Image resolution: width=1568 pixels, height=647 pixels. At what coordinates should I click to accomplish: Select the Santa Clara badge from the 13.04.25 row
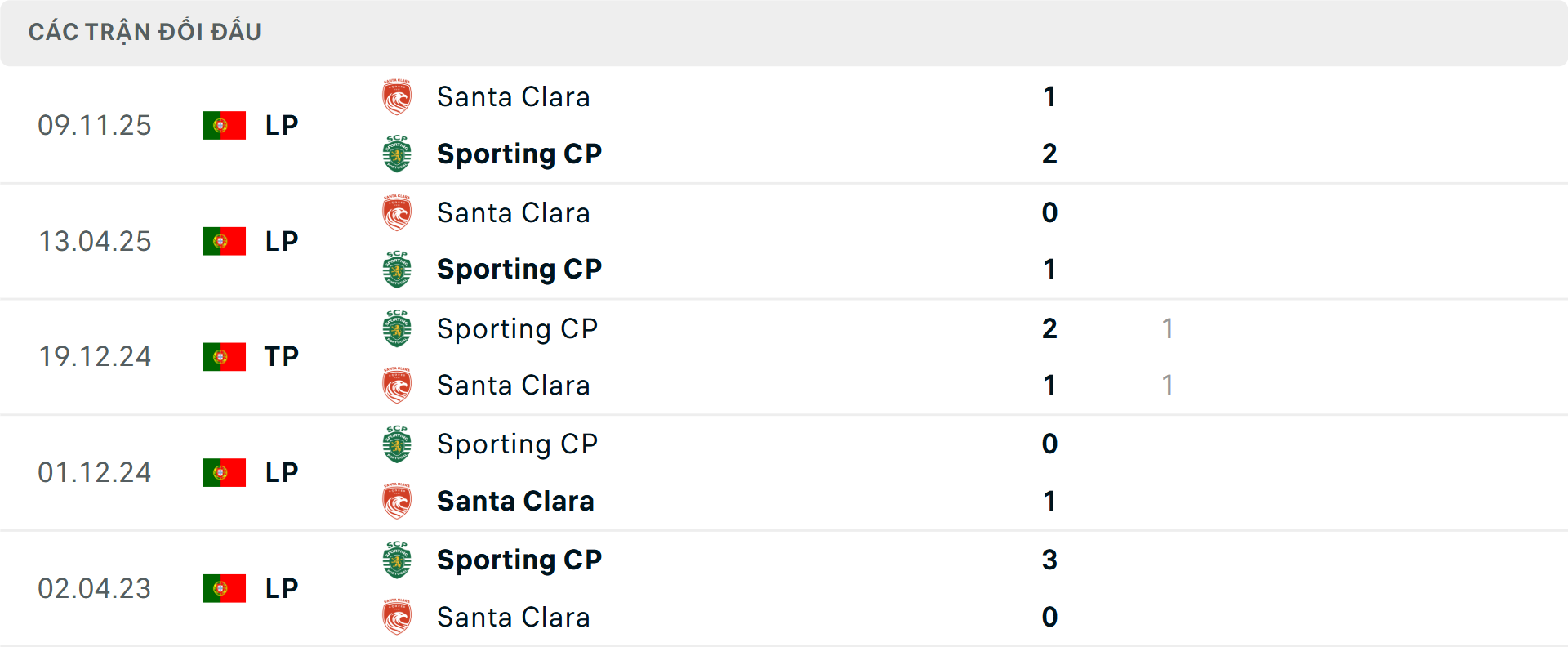(395, 212)
